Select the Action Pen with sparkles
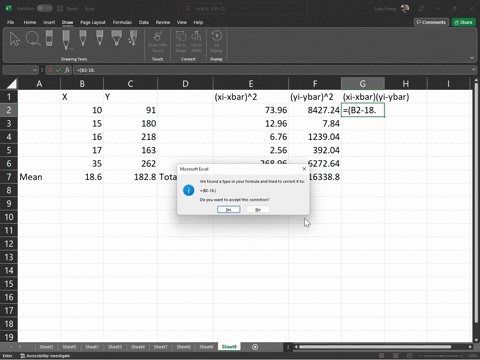 [133, 38]
